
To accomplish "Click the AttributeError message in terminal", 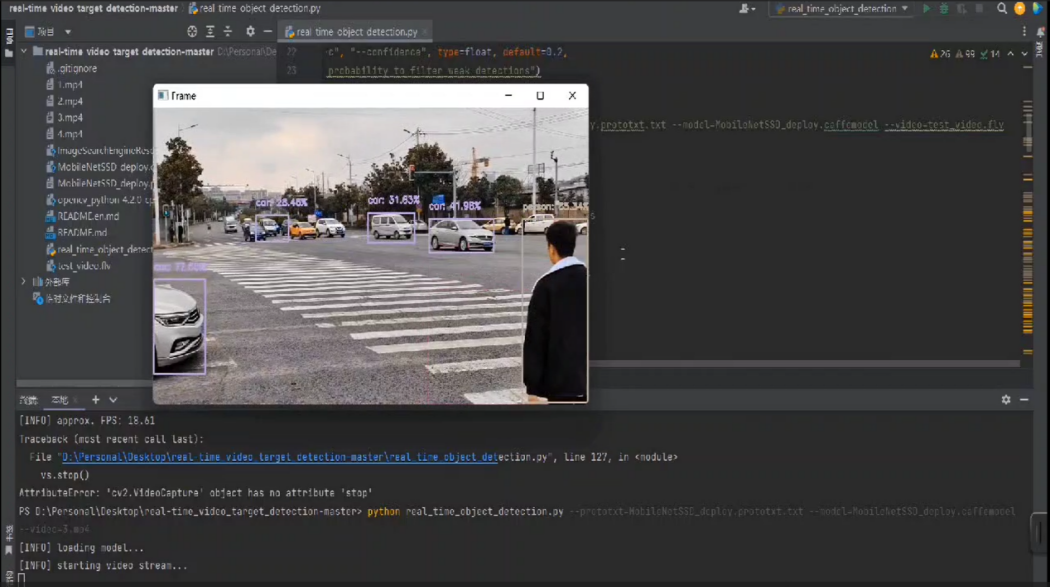I will click(x=196, y=493).
